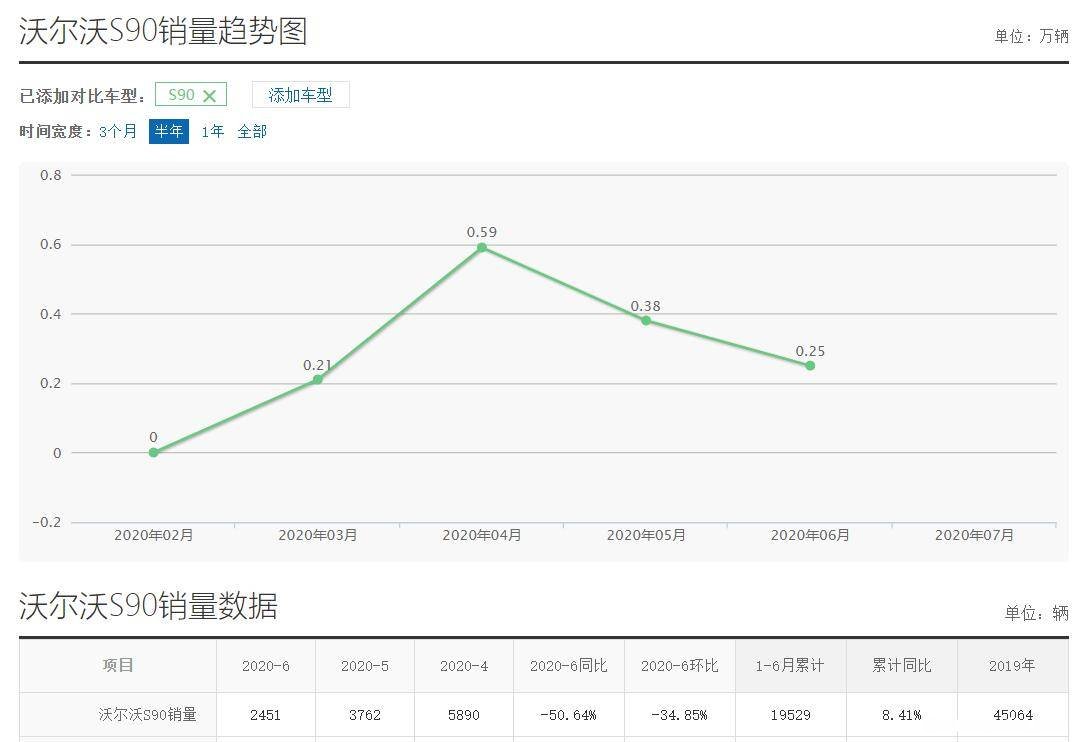Image resolution: width=1074 pixels, height=742 pixels.
Task: Click the -0.2 y-axis label
Action: [47, 522]
